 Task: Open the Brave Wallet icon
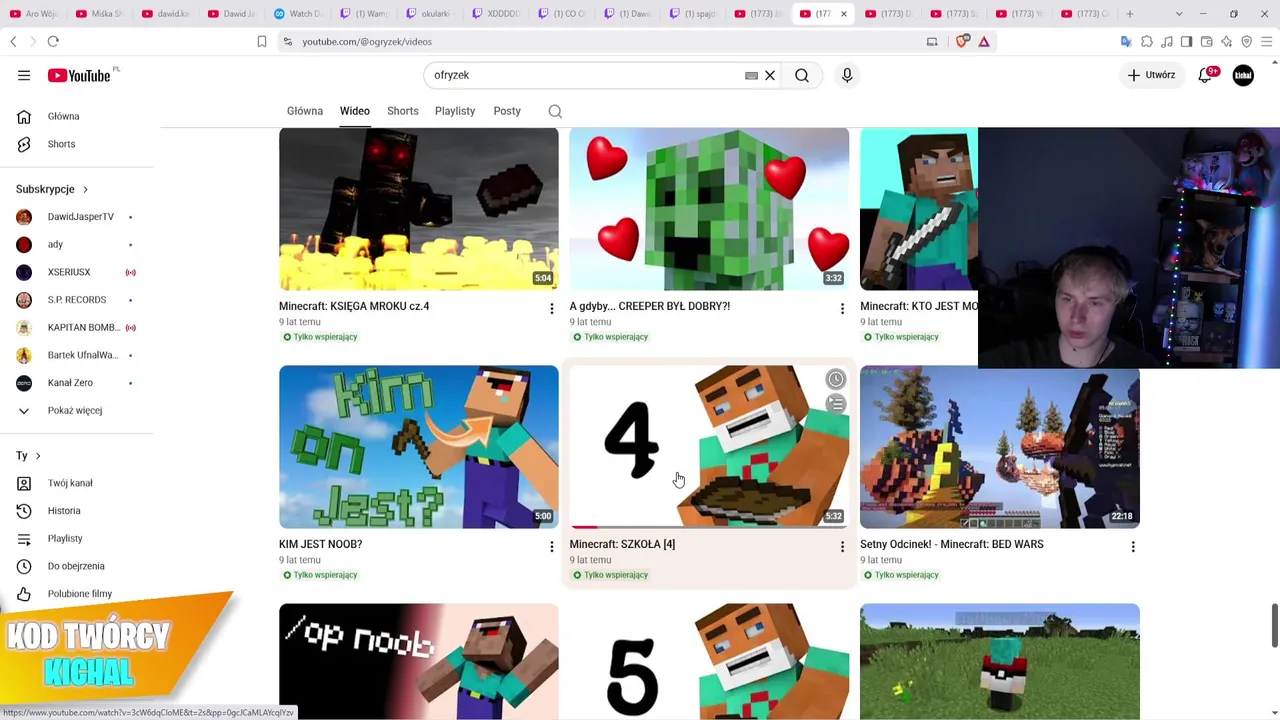tap(1207, 41)
